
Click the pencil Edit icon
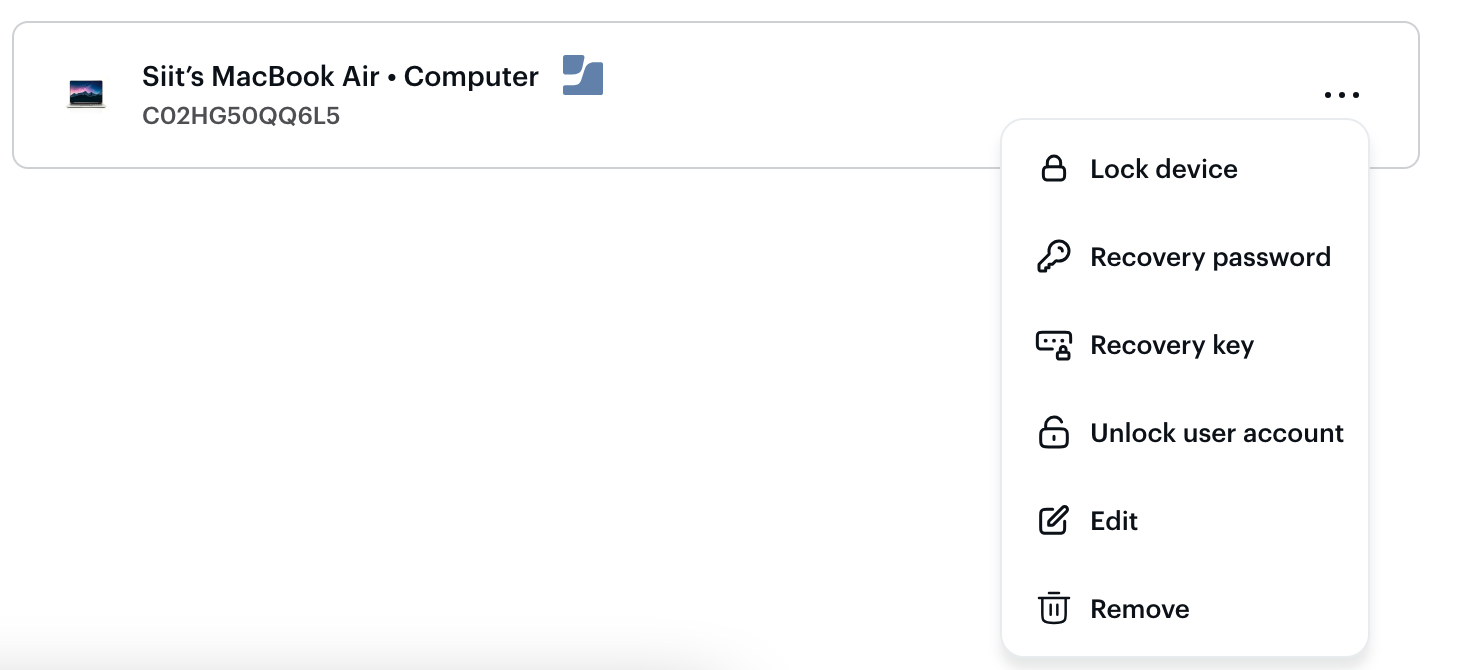[1053, 521]
